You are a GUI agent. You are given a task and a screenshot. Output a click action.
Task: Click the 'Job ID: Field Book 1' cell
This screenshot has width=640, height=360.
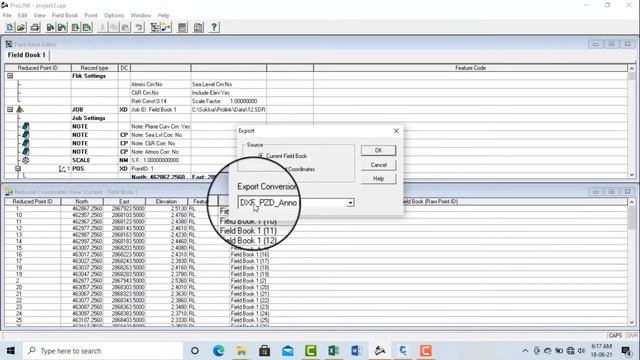[x=160, y=109]
